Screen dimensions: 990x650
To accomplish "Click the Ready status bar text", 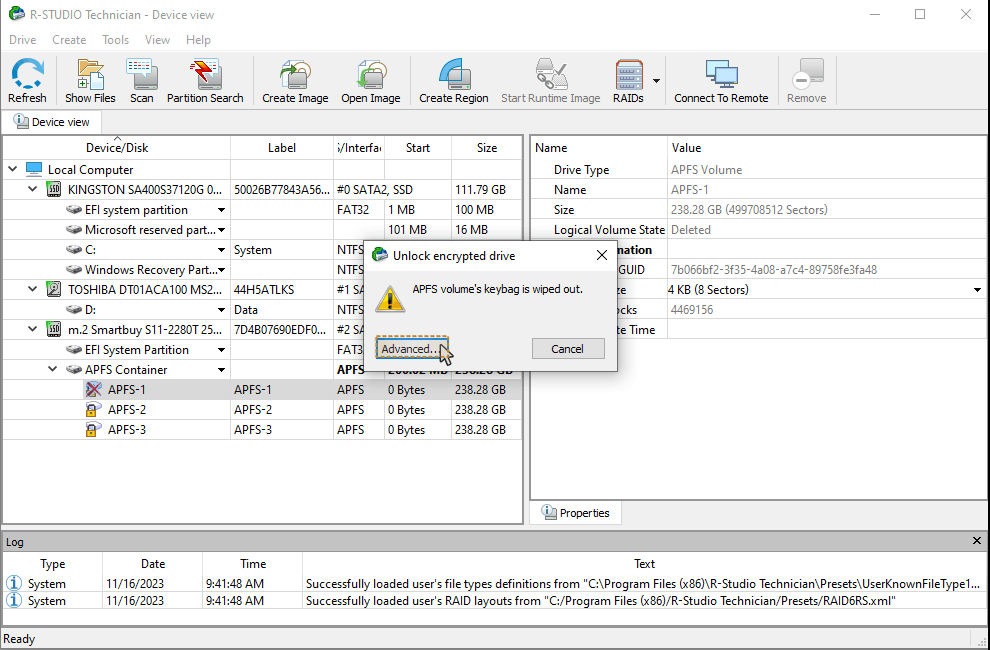I will 19,639.
